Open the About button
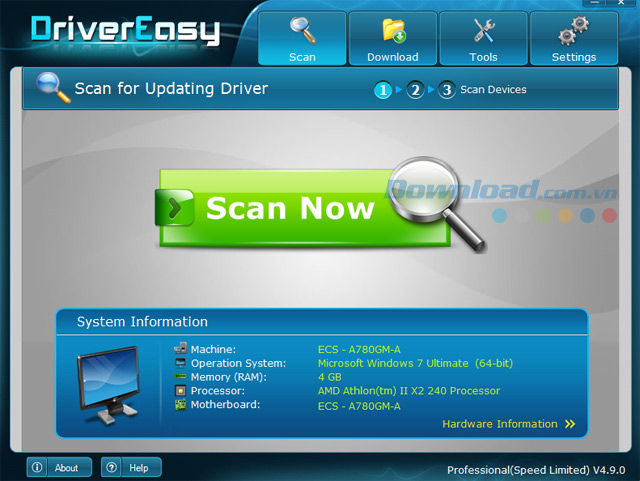 (x=59, y=467)
